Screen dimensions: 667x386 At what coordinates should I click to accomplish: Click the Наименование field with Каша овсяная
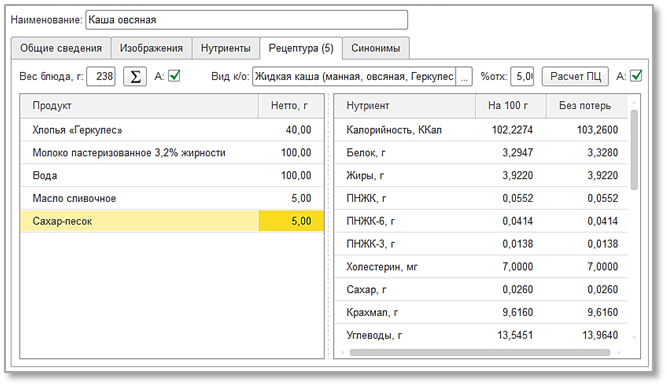coord(246,20)
